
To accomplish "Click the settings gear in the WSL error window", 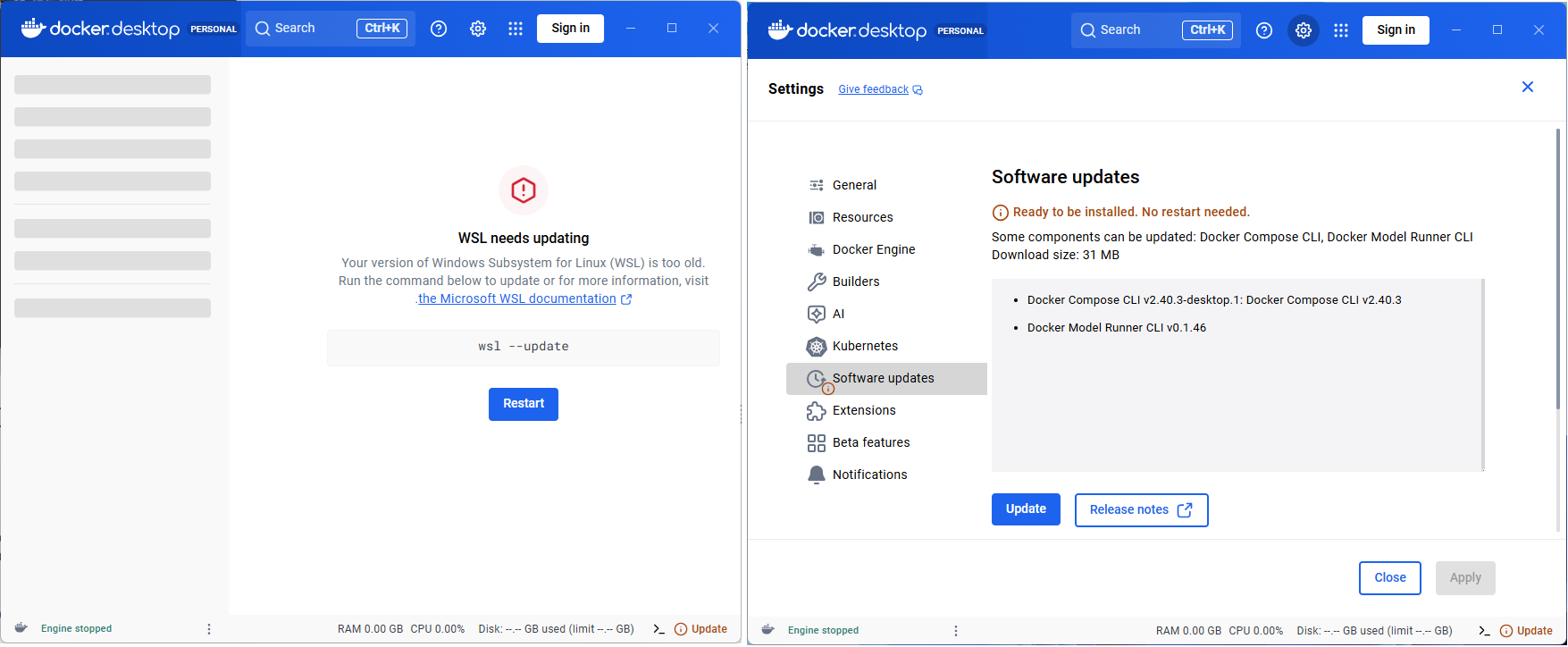I will [x=478, y=29].
